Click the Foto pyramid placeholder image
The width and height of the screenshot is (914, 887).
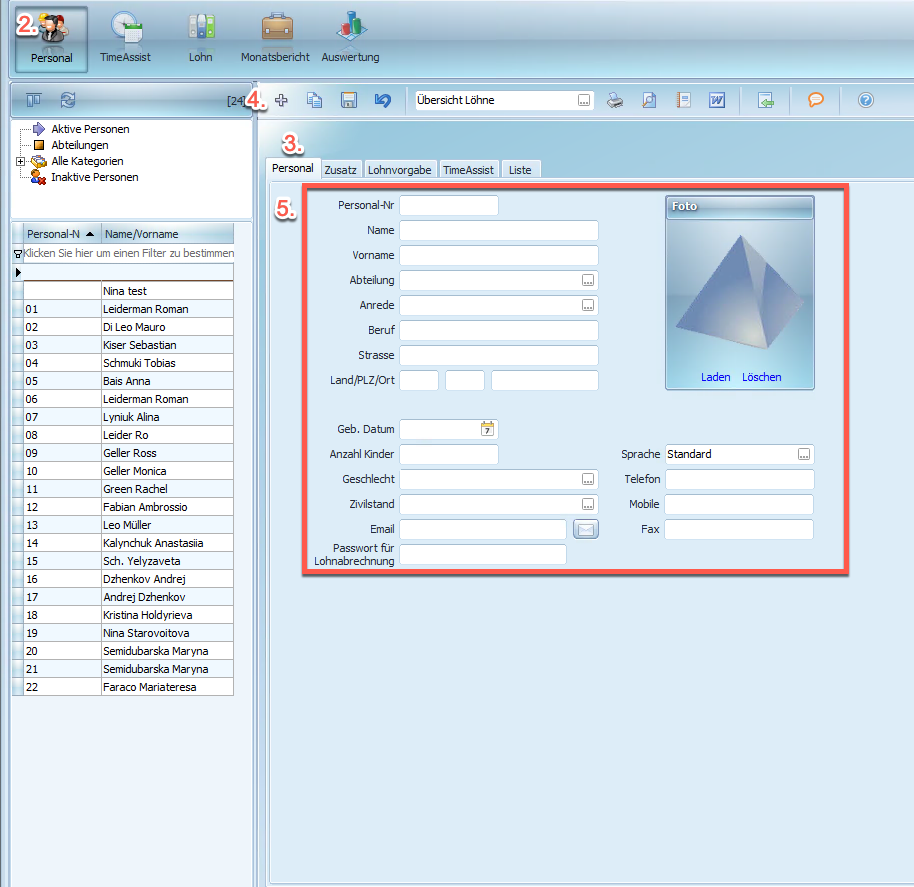[740, 293]
